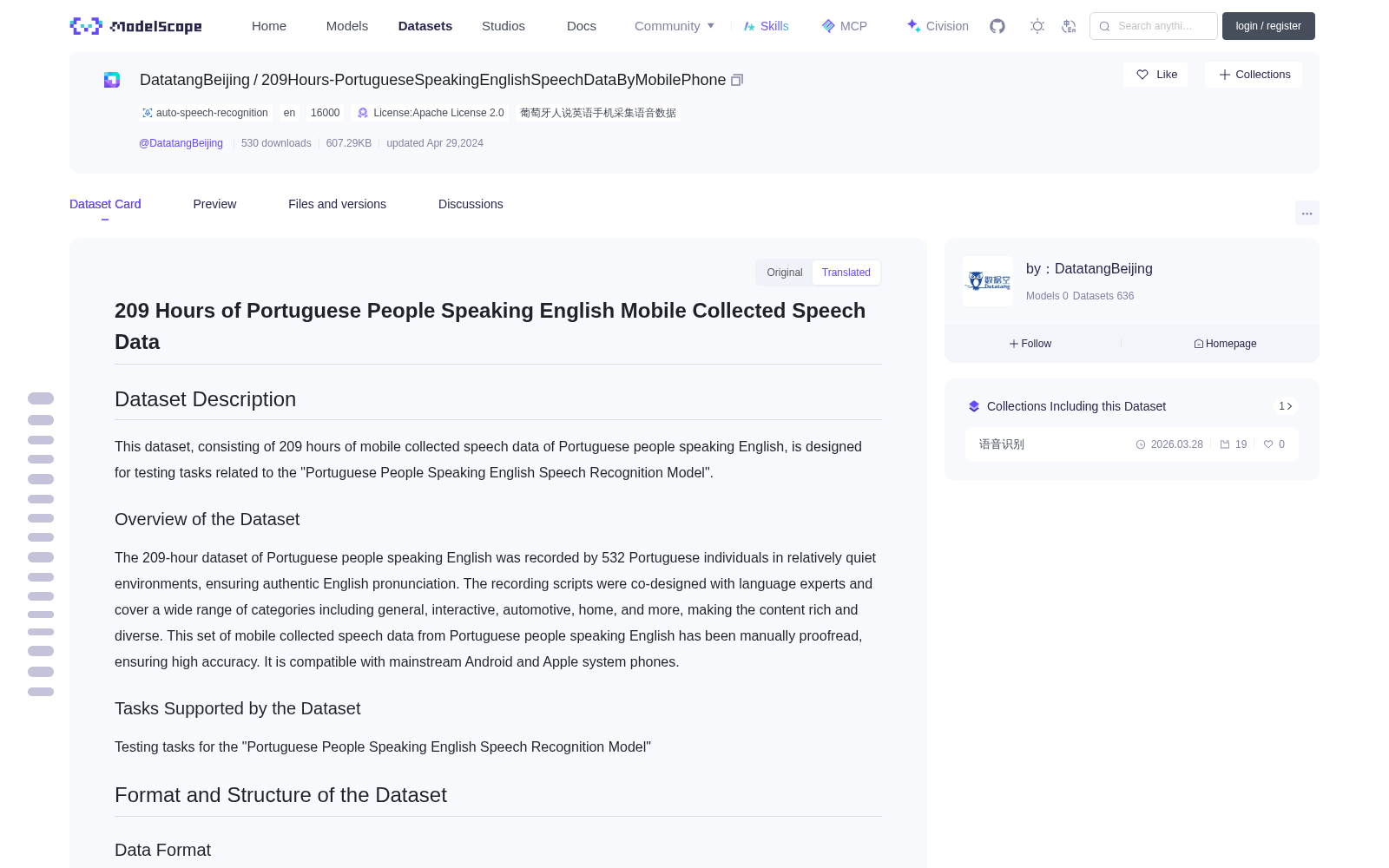Open the Files and versions tab
The image size is (1389, 868).
tap(337, 204)
